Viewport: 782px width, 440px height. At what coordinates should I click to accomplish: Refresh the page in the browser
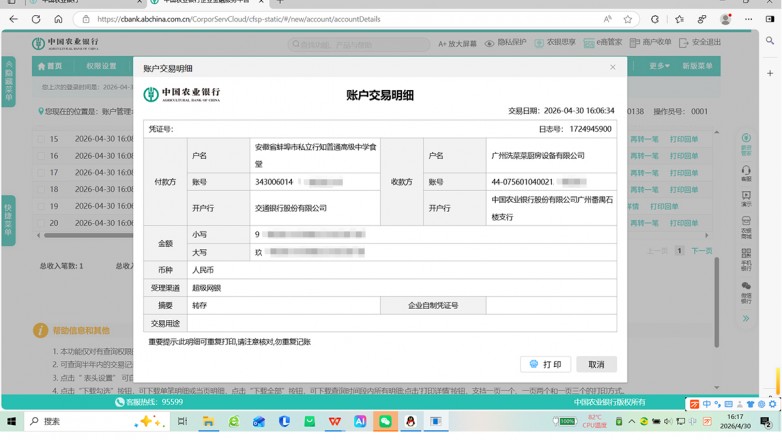click(x=36, y=19)
